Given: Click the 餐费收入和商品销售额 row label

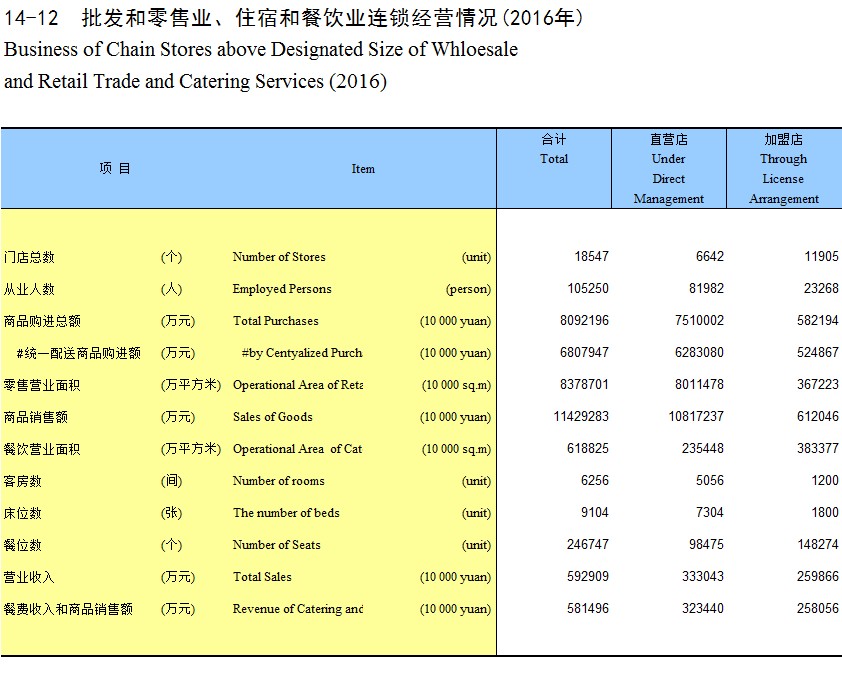Looking at the screenshot, I should click(68, 610).
